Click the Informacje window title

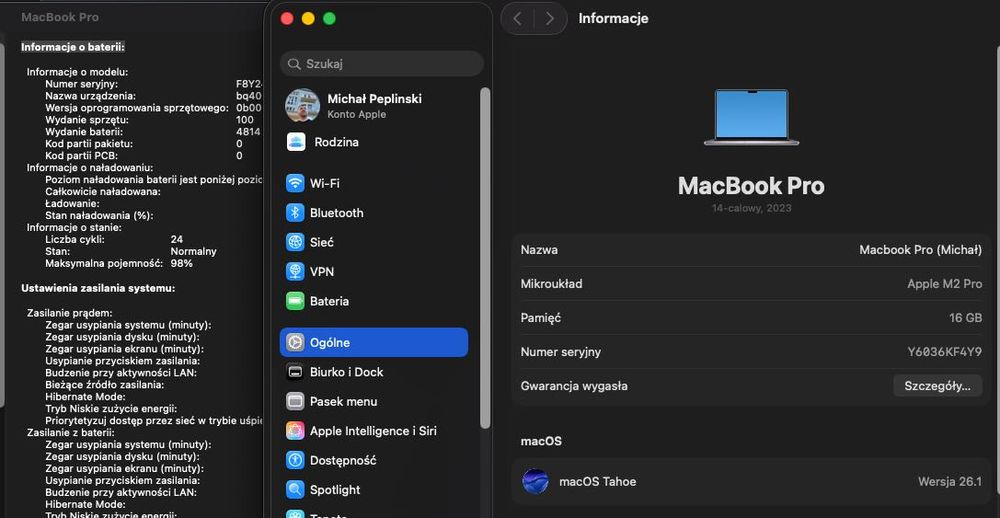click(614, 18)
